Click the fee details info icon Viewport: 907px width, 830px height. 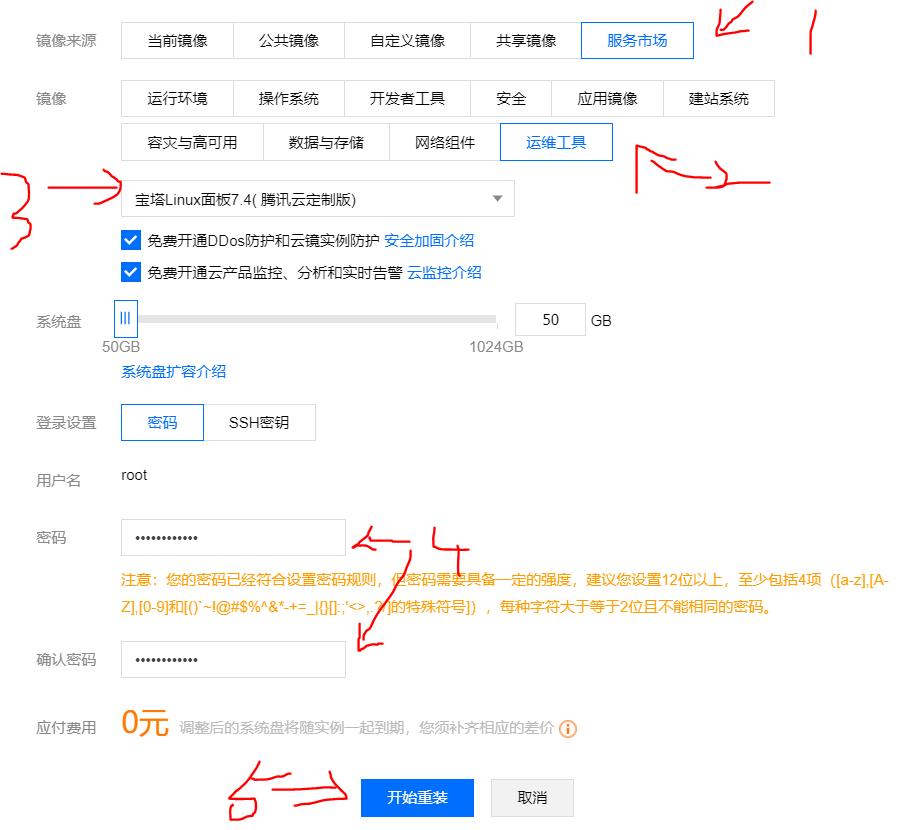click(x=568, y=729)
